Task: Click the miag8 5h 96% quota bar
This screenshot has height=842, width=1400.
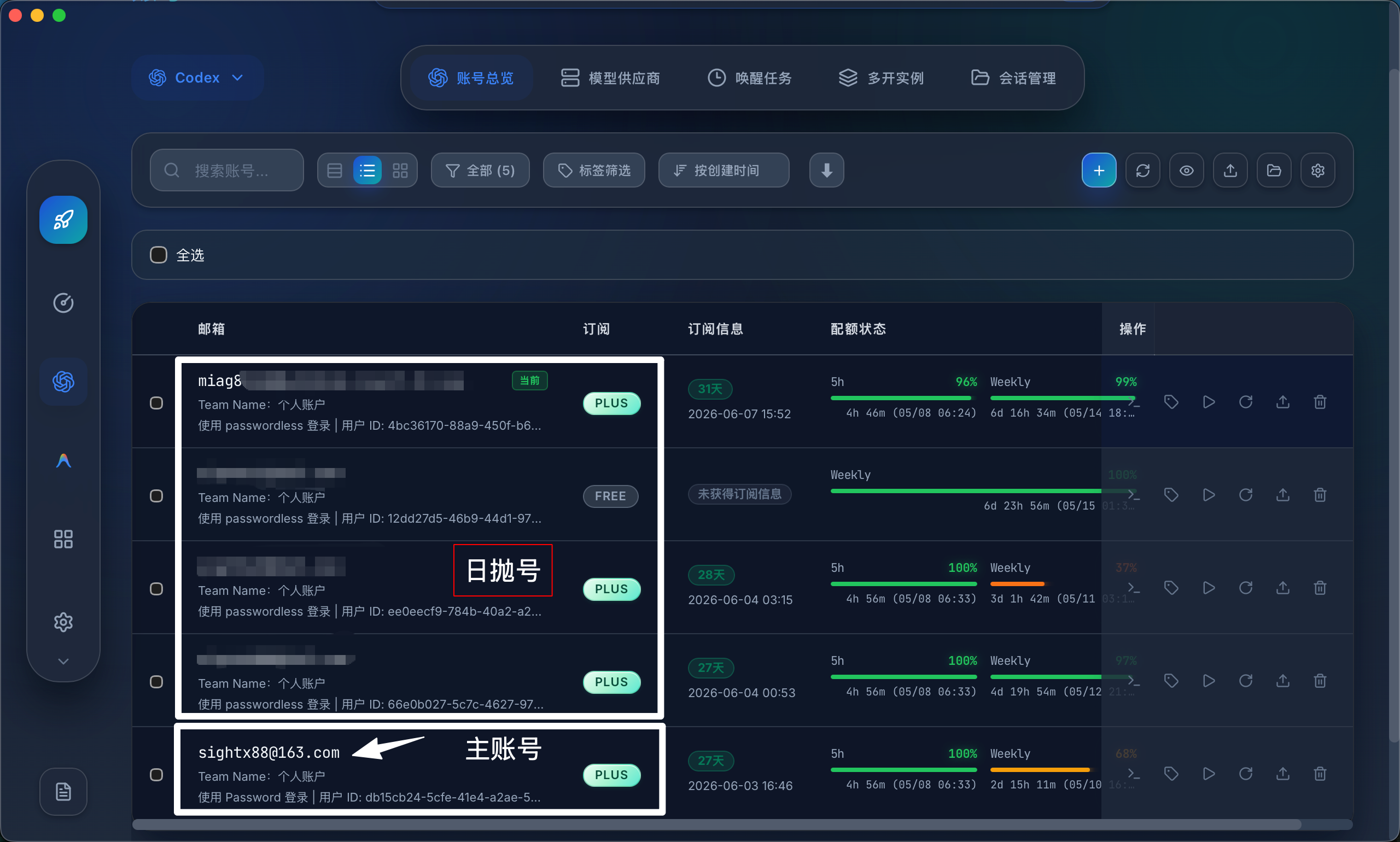Action: (x=903, y=398)
